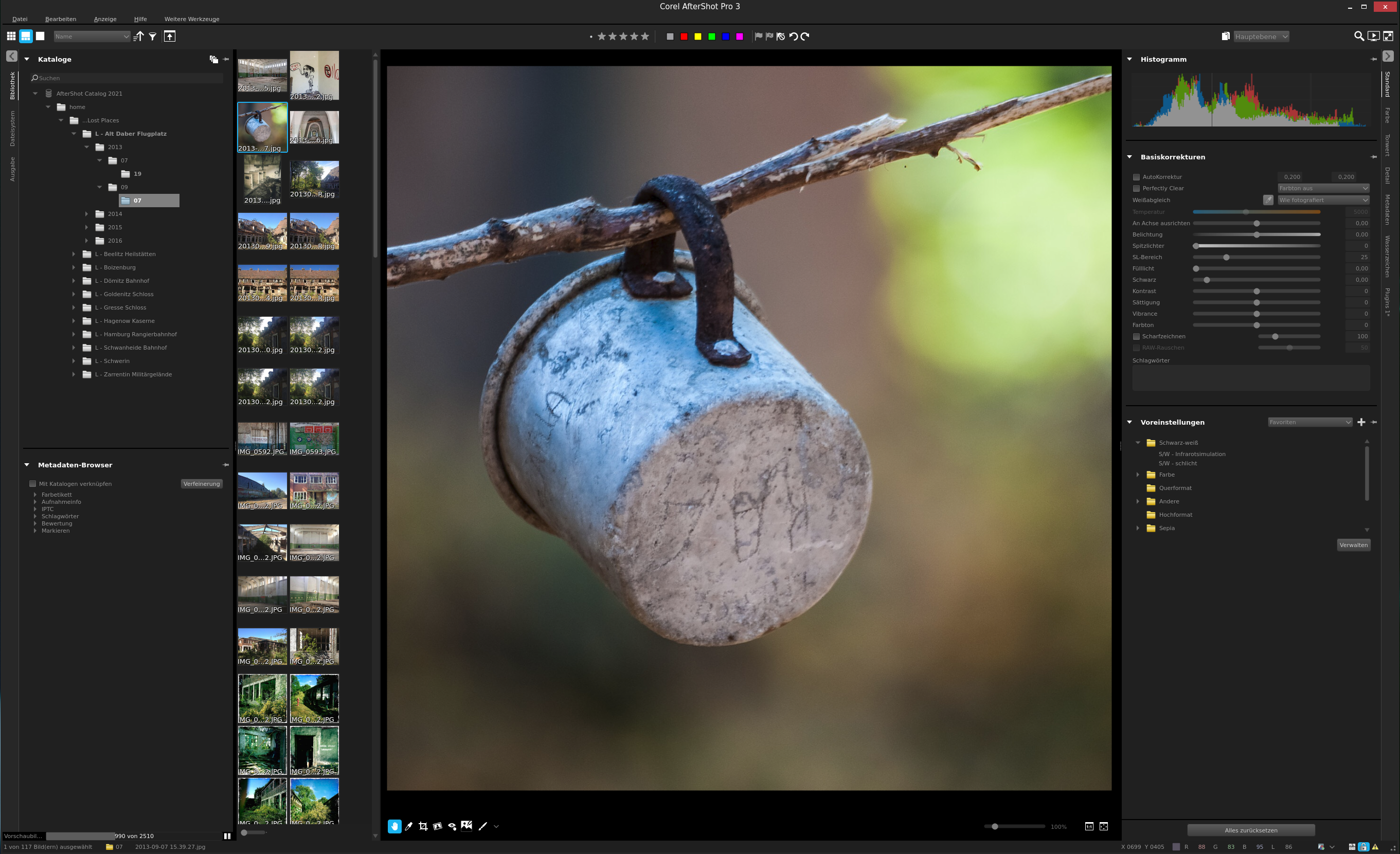Apply the red color label
The width and height of the screenshot is (1400, 854).
(x=684, y=37)
